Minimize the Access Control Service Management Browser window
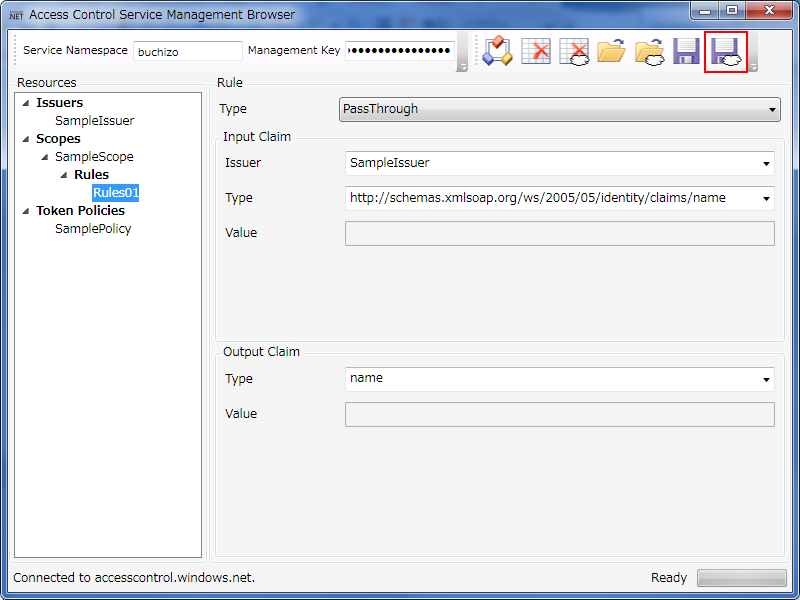 click(x=705, y=10)
